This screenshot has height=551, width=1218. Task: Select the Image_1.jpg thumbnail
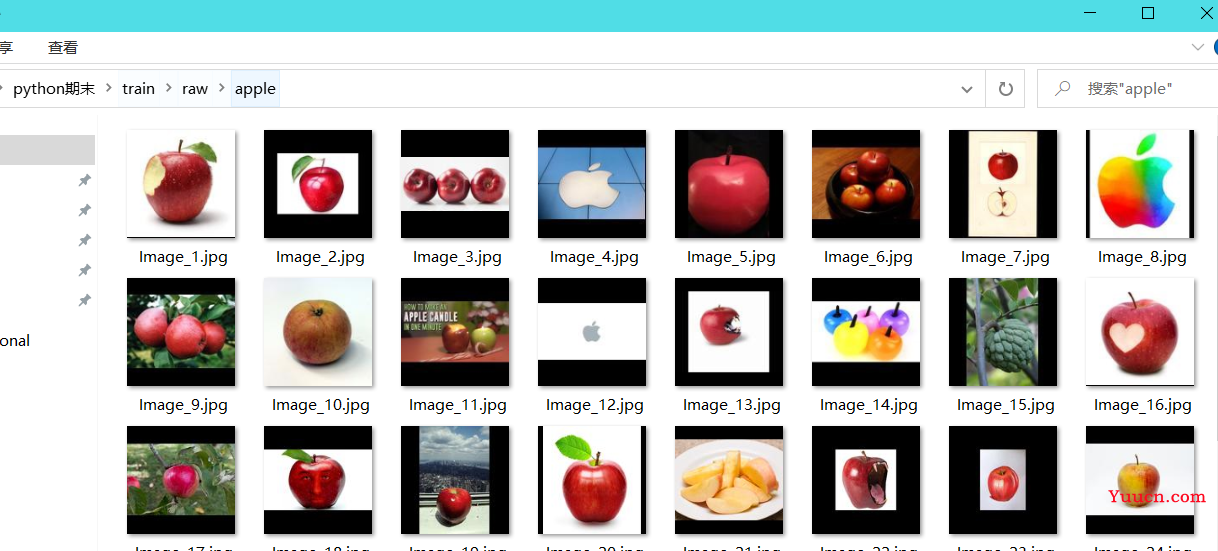[x=181, y=184]
